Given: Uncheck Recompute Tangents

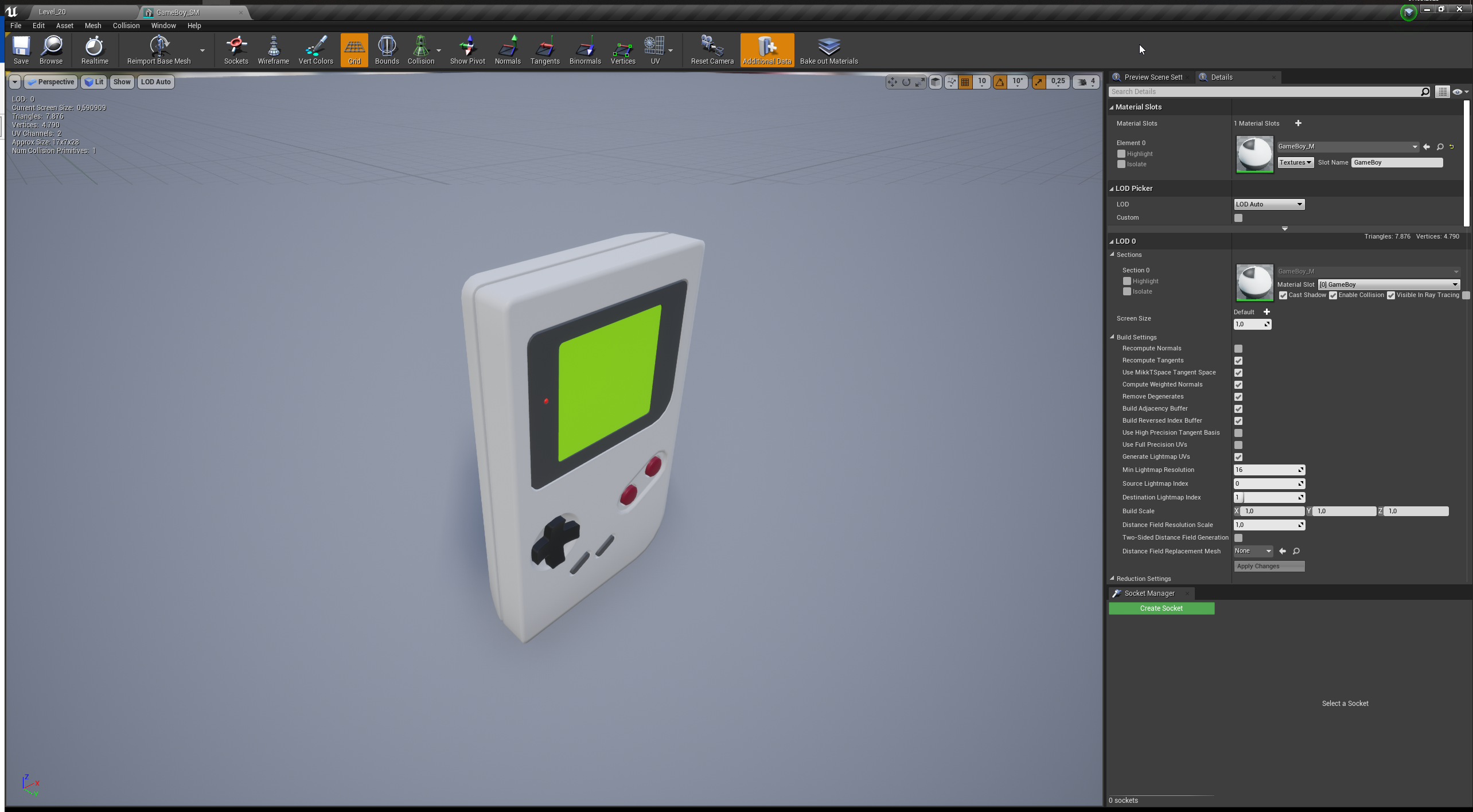Looking at the screenshot, I should pyautogui.click(x=1238, y=361).
